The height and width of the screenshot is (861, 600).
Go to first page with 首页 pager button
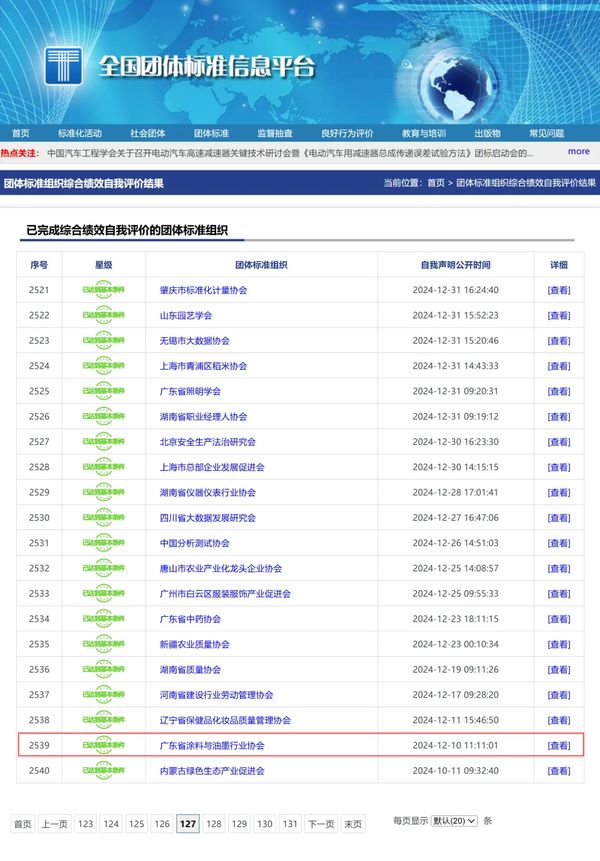tap(23, 824)
